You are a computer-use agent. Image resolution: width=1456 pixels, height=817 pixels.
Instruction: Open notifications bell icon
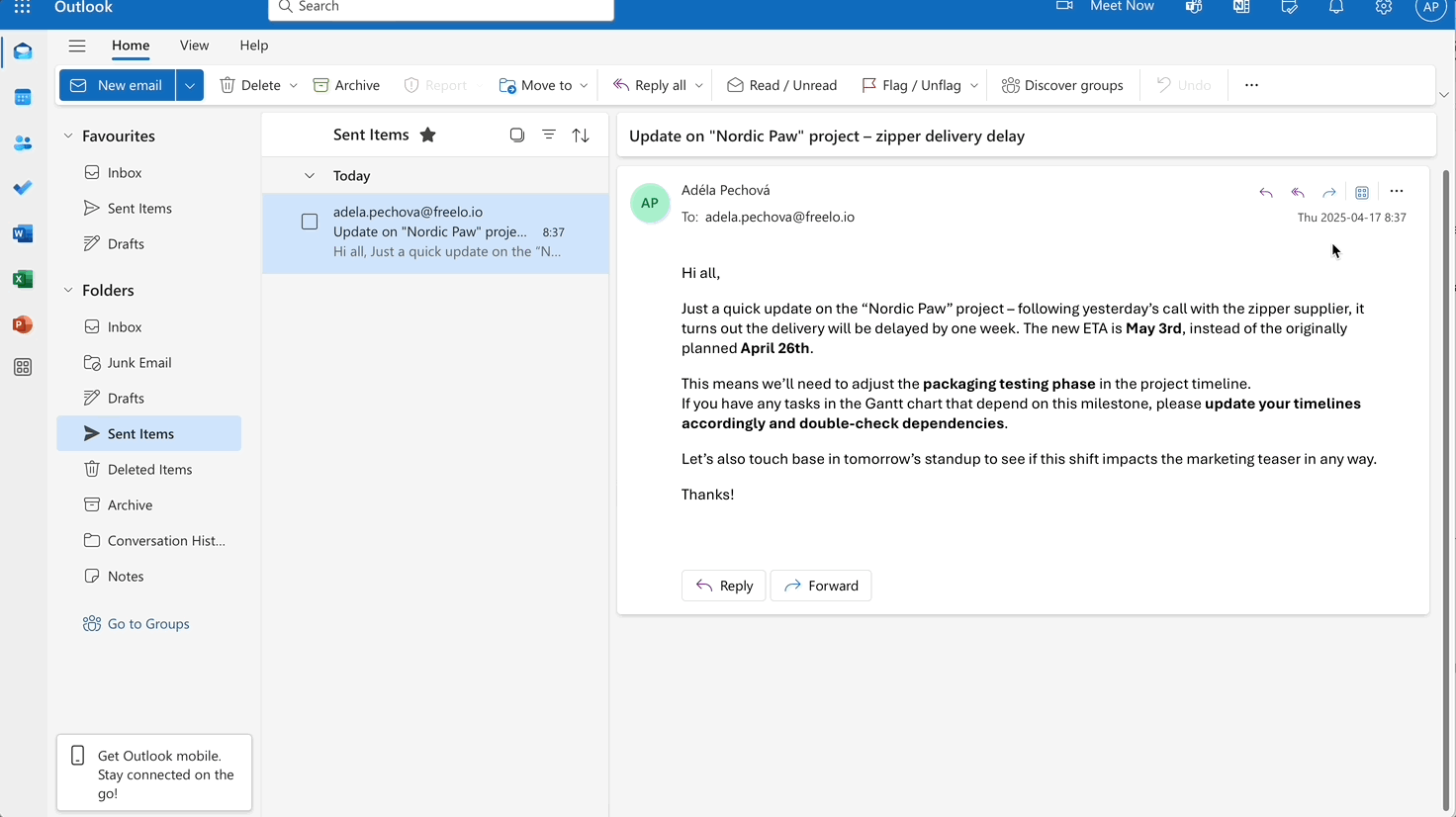(x=1336, y=7)
